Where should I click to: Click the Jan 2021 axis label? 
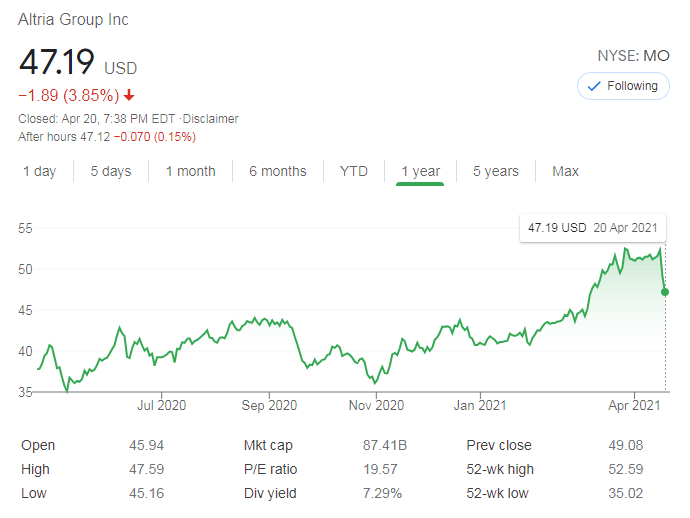(x=480, y=405)
